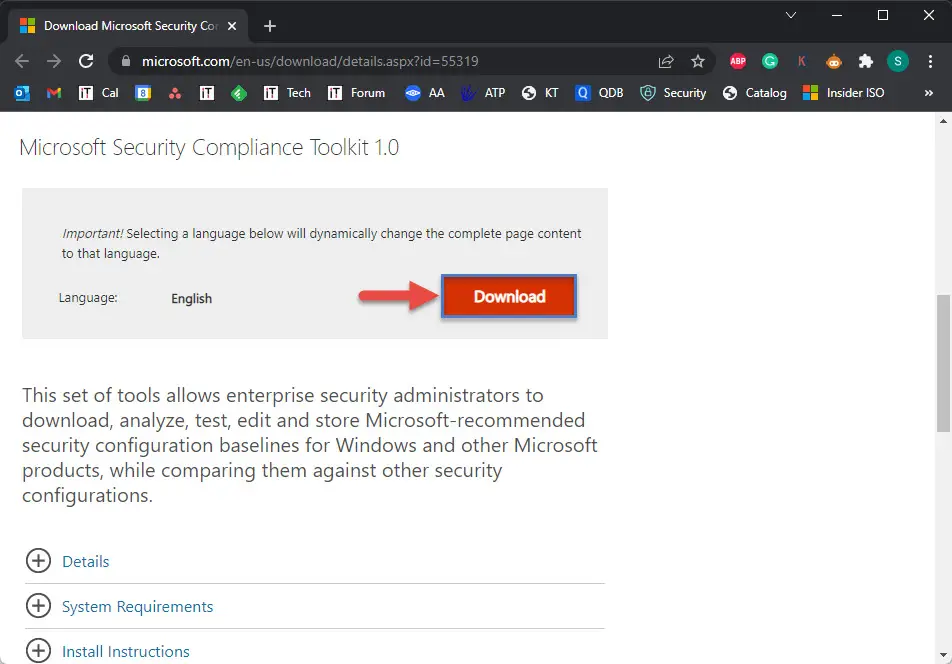Image resolution: width=952 pixels, height=664 pixels.
Task: Open the Chrome profile avatar S
Action: click(897, 61)
